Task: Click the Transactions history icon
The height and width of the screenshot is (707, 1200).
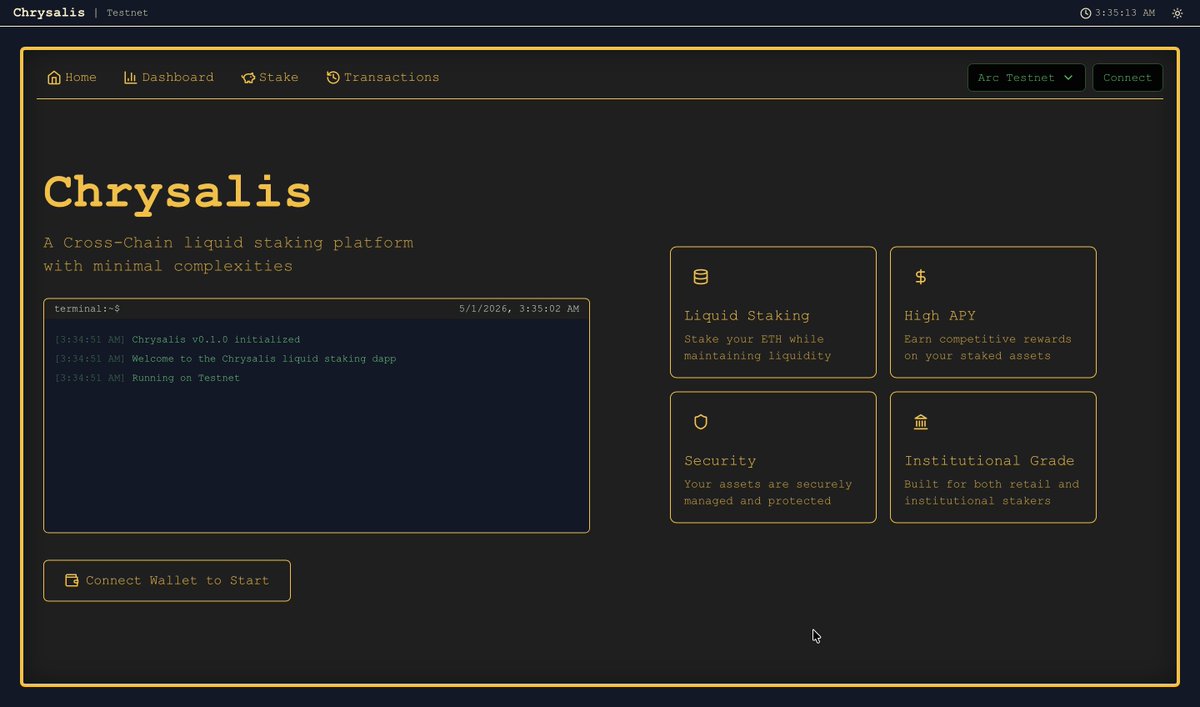Action: point(333,78)
